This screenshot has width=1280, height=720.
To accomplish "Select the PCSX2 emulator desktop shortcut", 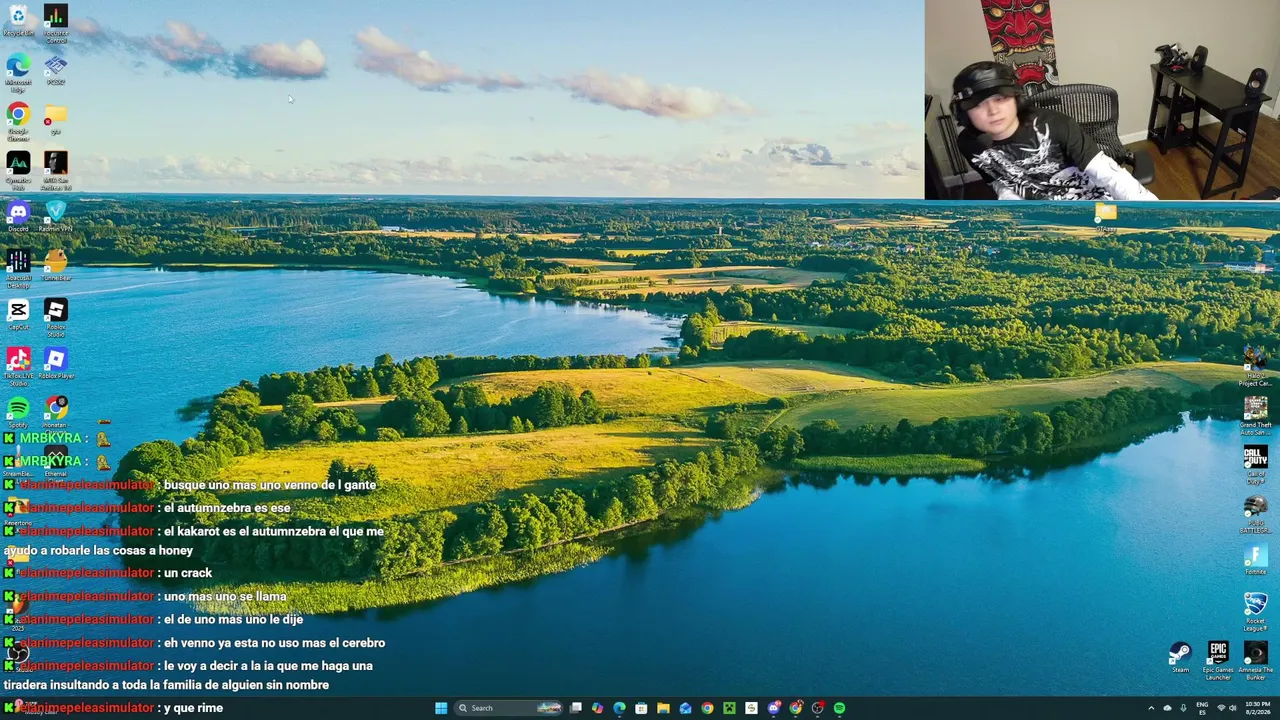I will pos(56,69).
